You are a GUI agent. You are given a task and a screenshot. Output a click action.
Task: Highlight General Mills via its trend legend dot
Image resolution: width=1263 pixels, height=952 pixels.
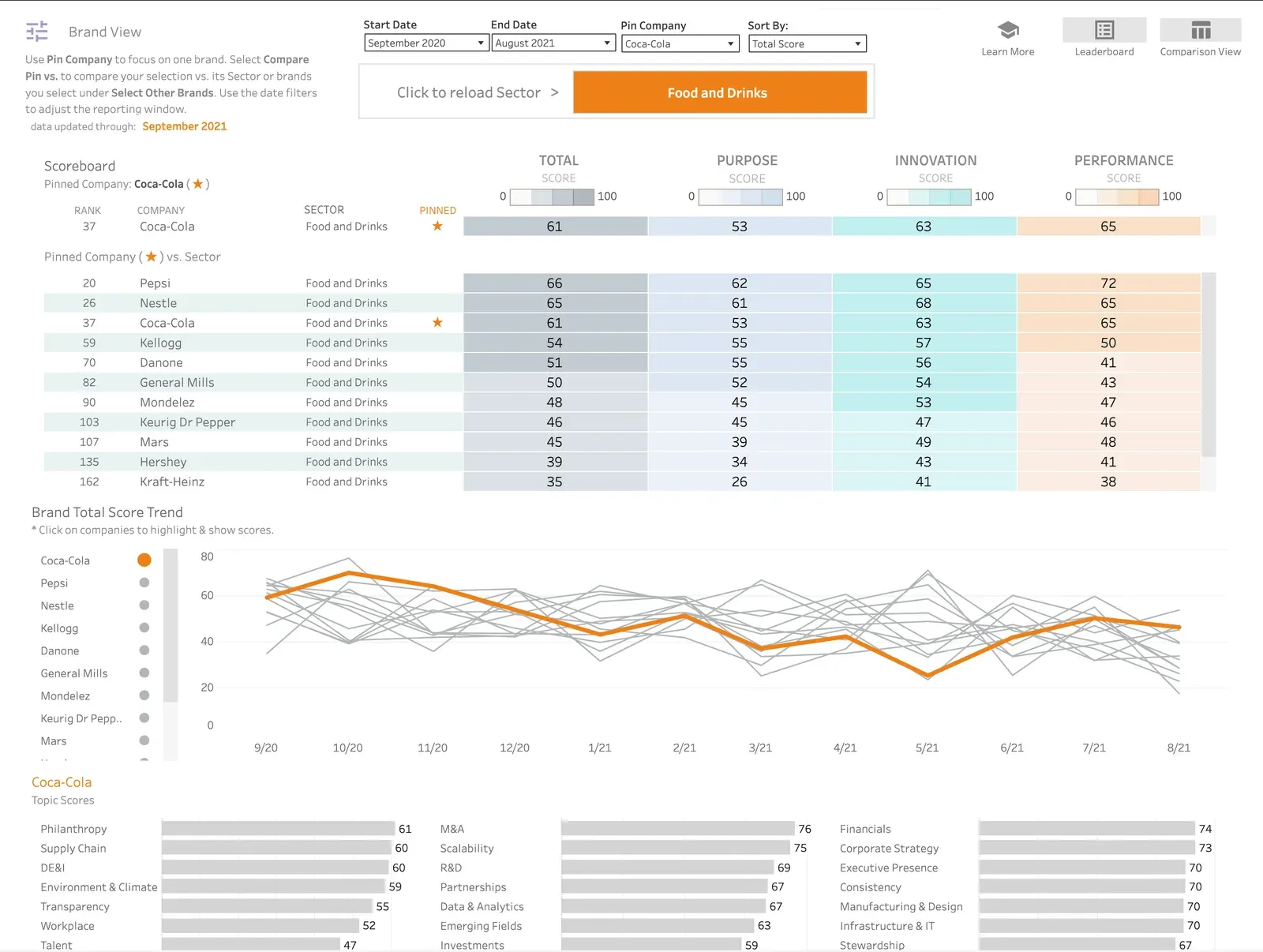tap(144, 673)
